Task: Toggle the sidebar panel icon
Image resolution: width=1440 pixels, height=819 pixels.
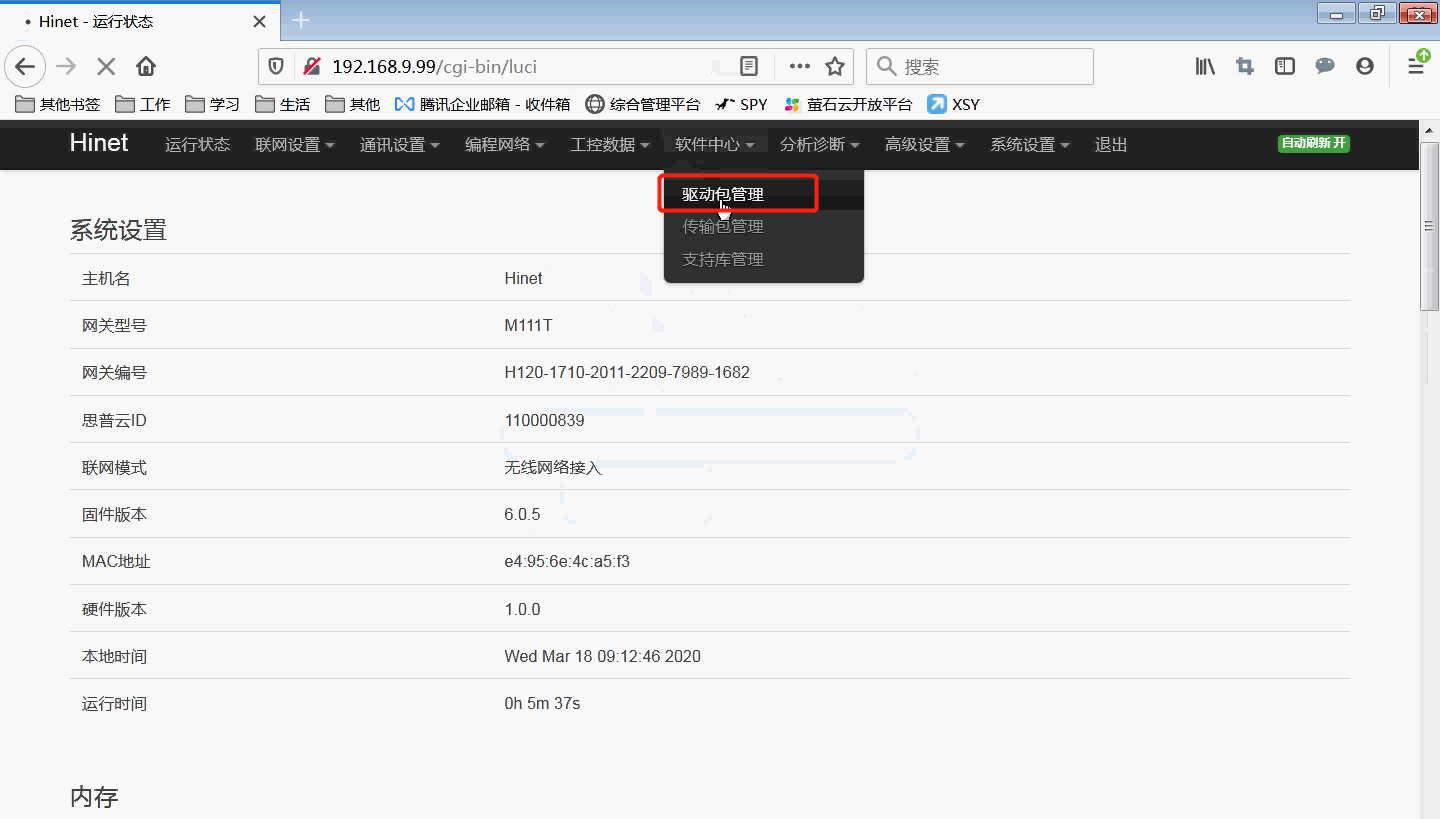Action: (1284, 66)
